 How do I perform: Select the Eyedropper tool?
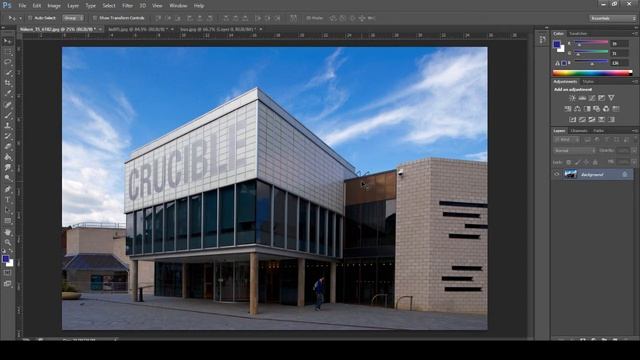[7, 94]
